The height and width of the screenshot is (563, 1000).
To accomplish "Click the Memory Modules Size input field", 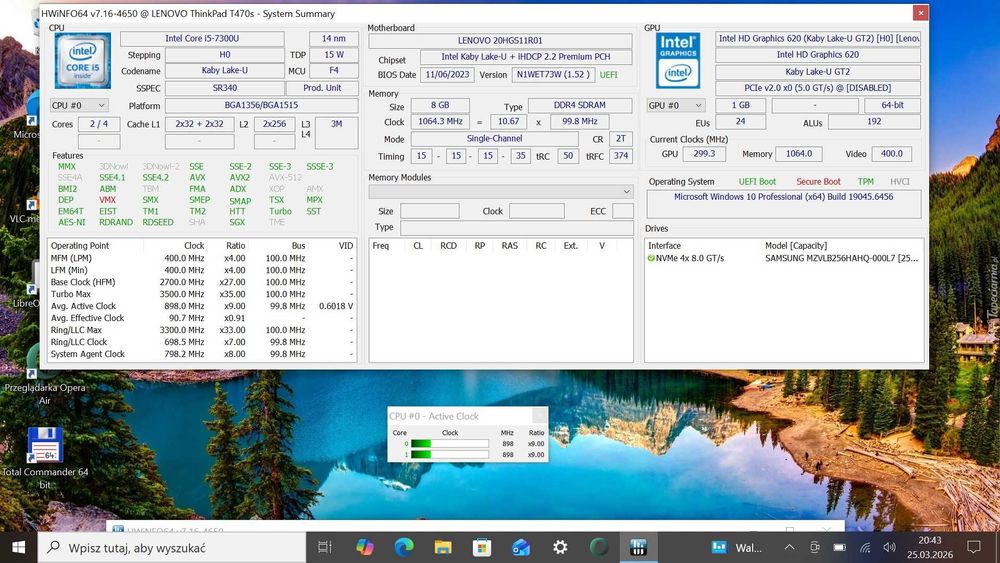I will point(429,211).
